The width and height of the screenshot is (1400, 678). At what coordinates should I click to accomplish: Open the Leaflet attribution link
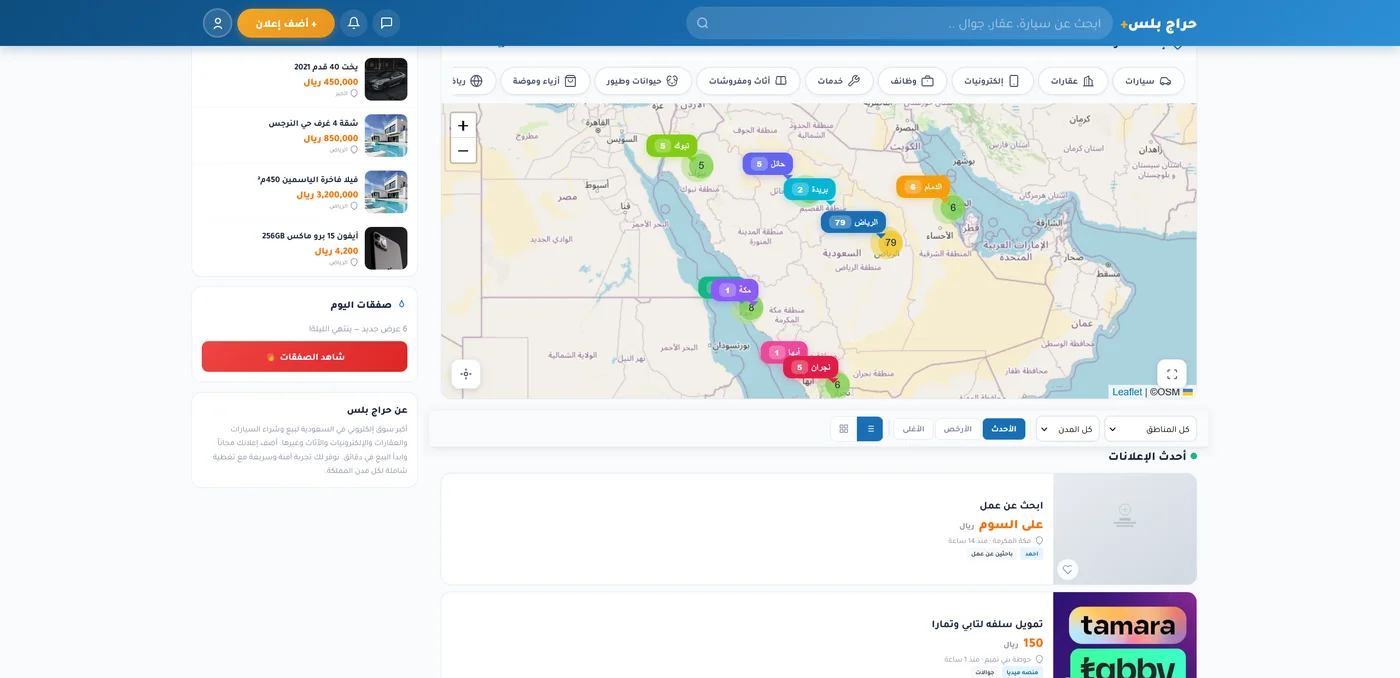point(1127,392)
